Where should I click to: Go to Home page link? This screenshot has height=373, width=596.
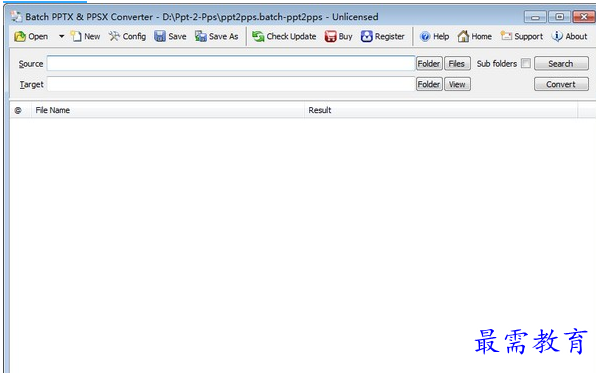click(474, 37)
